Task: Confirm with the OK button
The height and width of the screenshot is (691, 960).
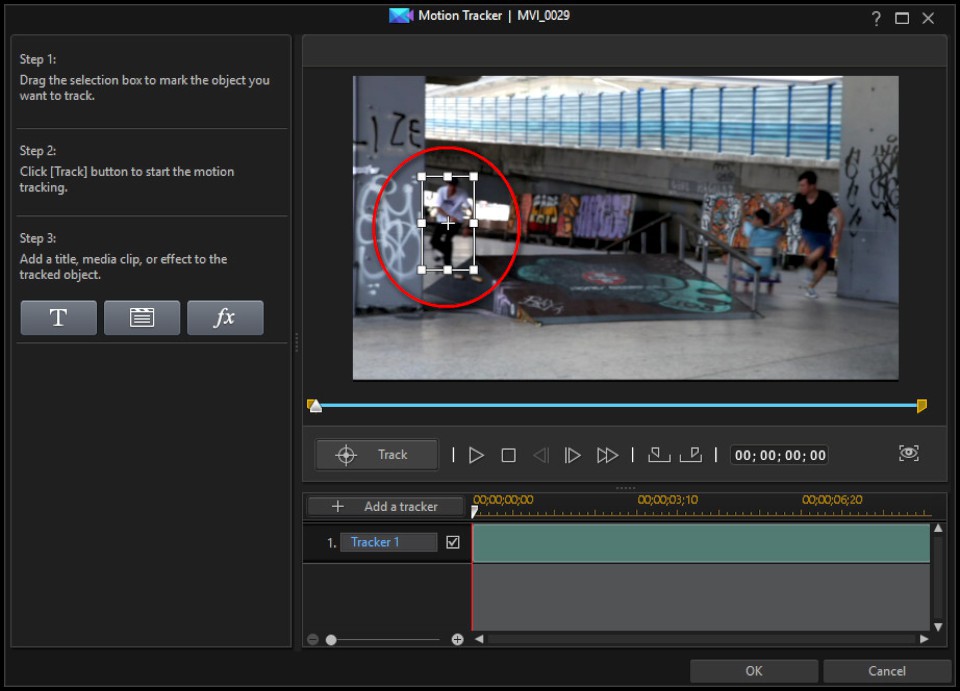Action: (x=754, y=671)
